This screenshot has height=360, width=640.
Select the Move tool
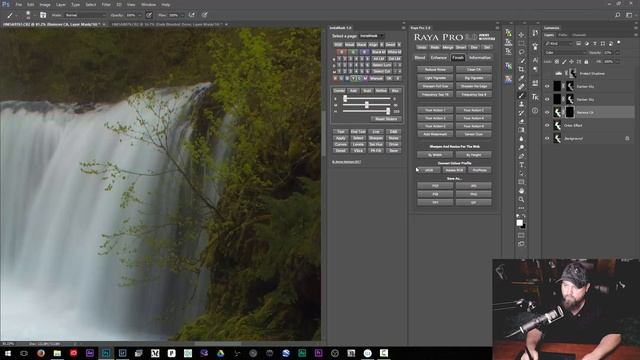click(x=521, y=35)
